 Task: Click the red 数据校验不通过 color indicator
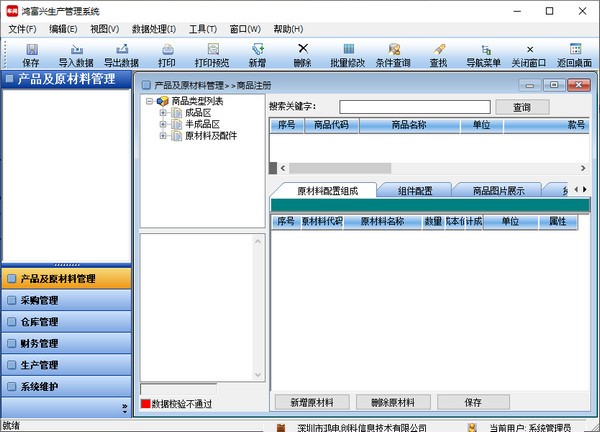pyautogui.click(x=145, y=404)
